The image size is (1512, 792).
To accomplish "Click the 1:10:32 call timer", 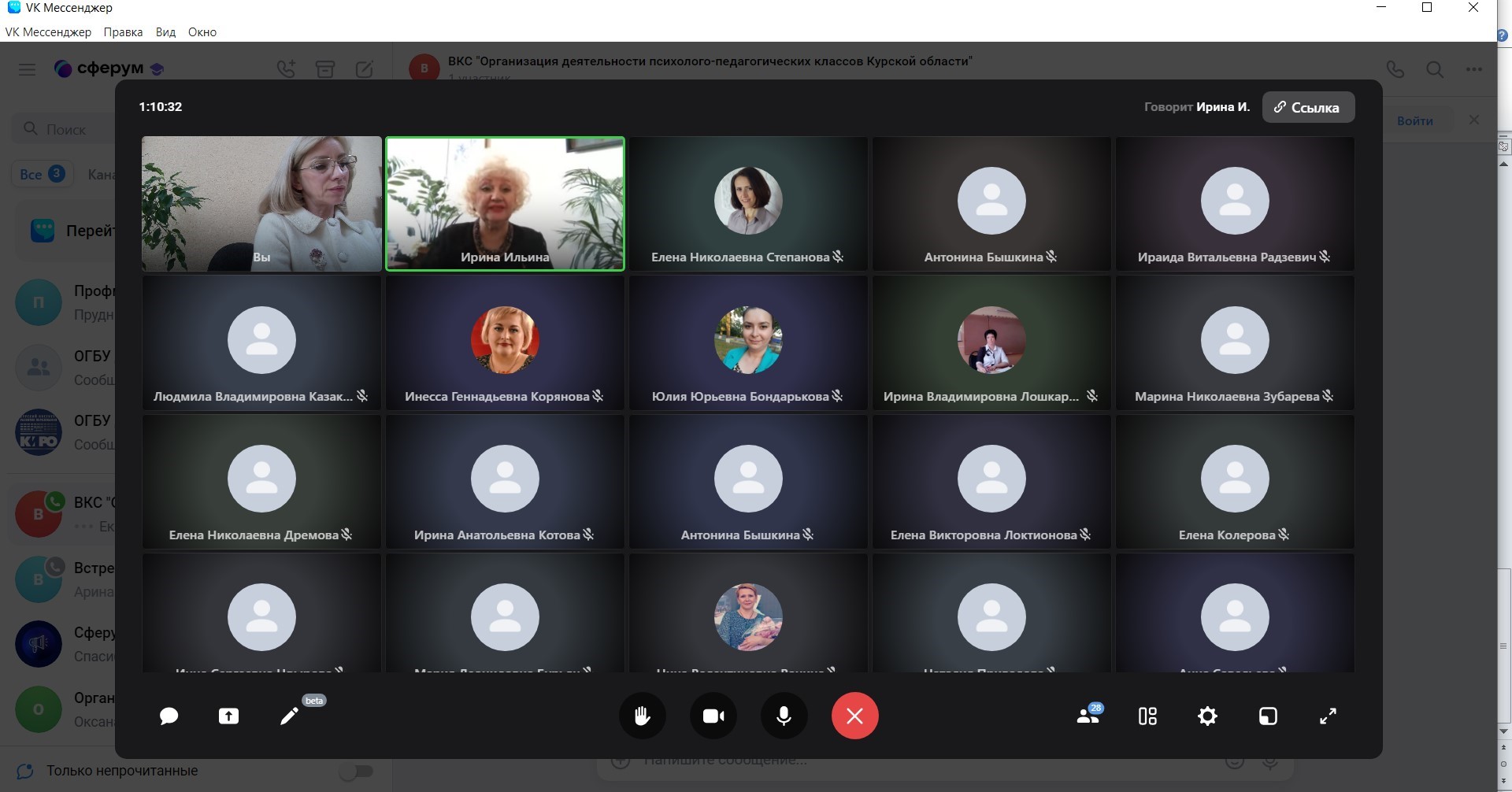I will (161, 107).
